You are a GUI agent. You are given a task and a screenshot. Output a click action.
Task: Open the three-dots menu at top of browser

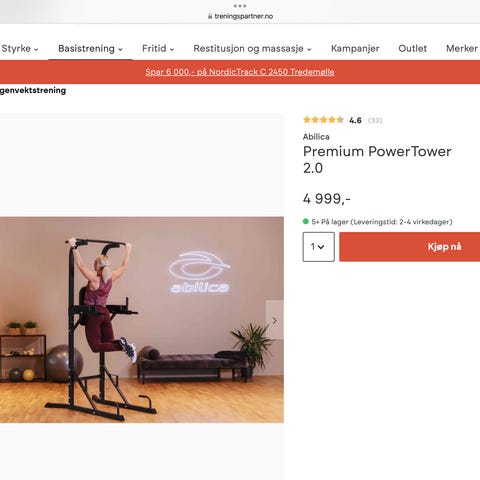(x=240, y=6)
